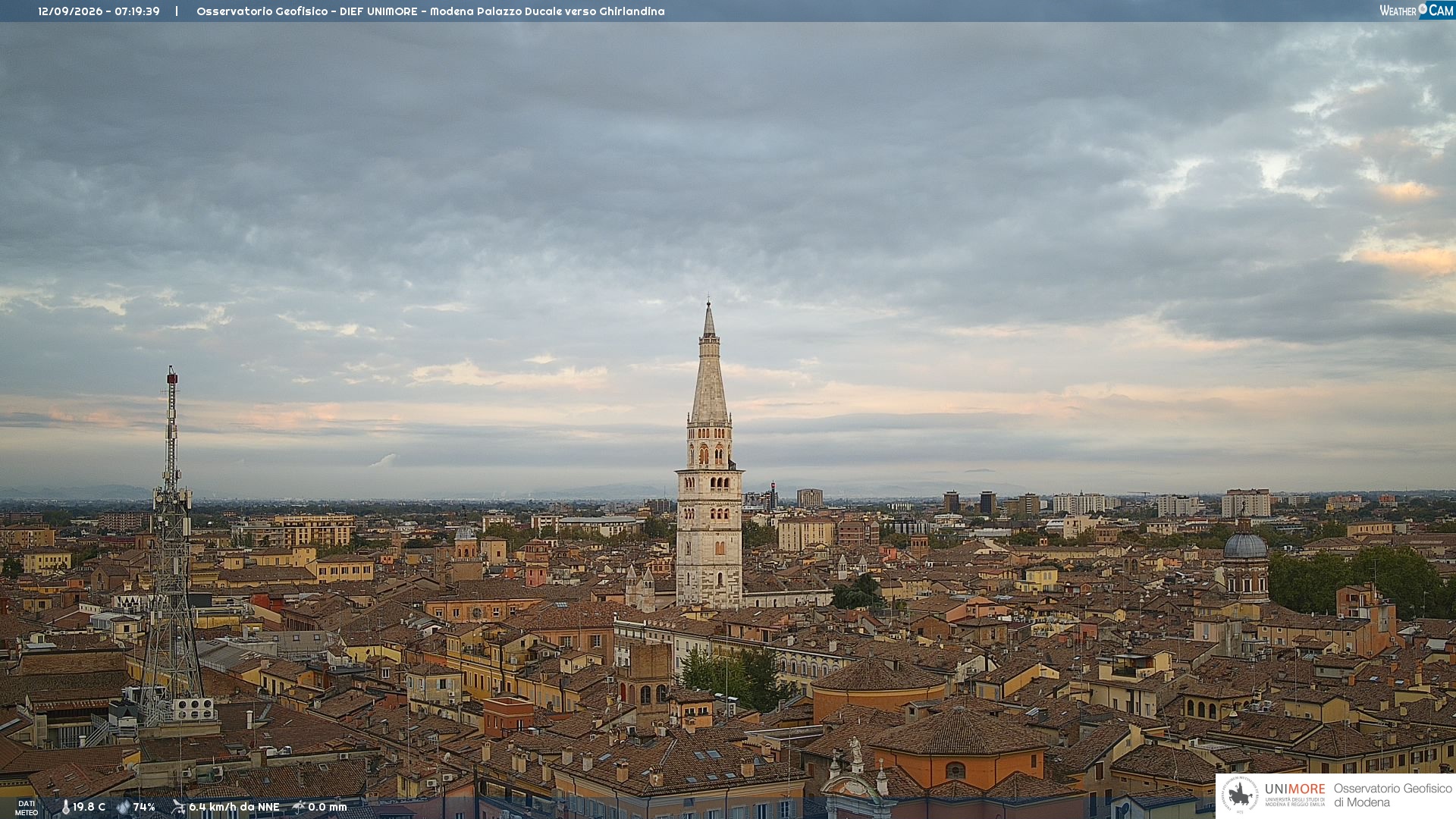
Task: Click the 12/09/2026 date and time stamp
Action: pos(99,11)
